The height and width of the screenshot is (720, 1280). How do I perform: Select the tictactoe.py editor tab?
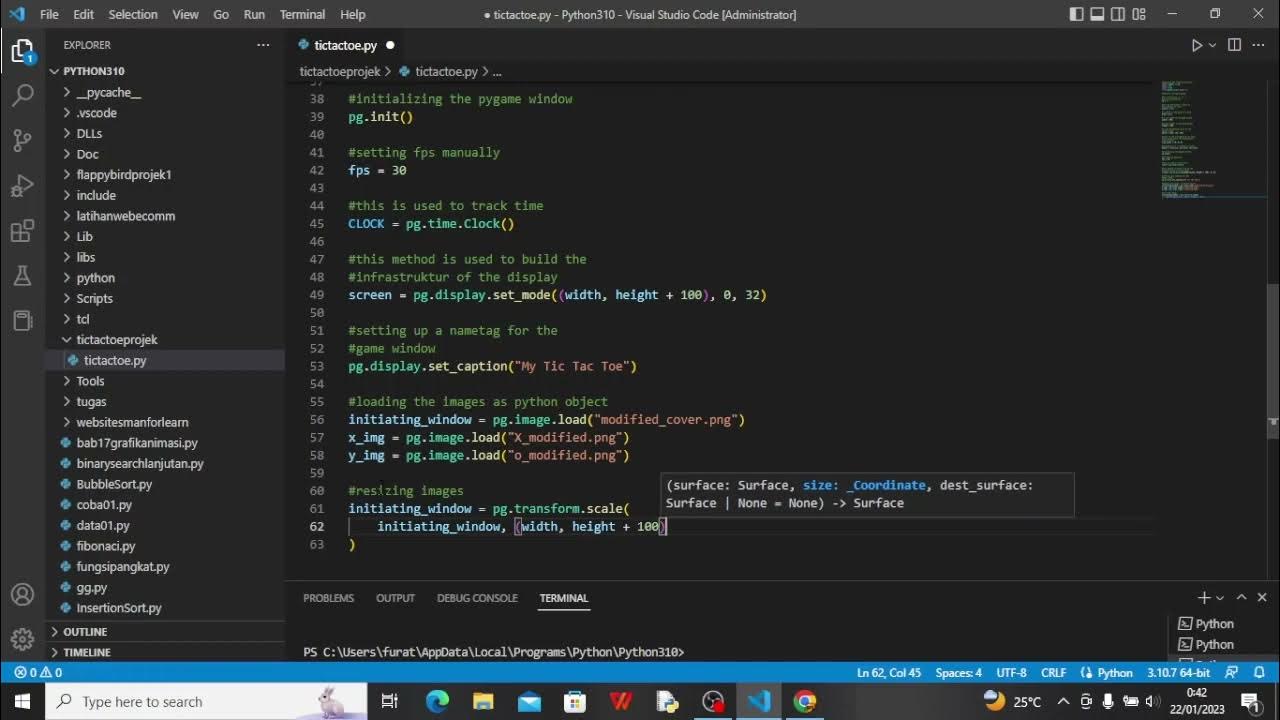[345, 45]
